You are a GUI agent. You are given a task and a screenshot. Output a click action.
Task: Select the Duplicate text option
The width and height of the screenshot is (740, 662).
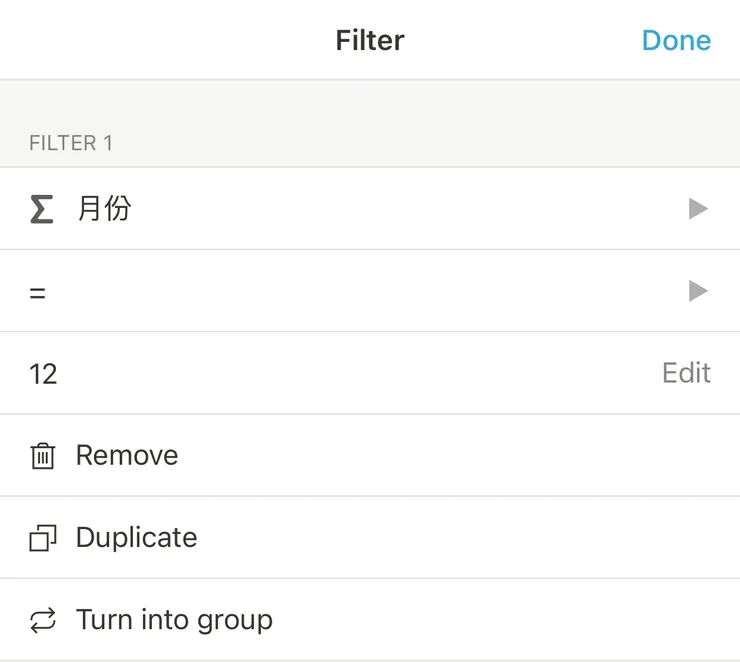click(136, 538)
